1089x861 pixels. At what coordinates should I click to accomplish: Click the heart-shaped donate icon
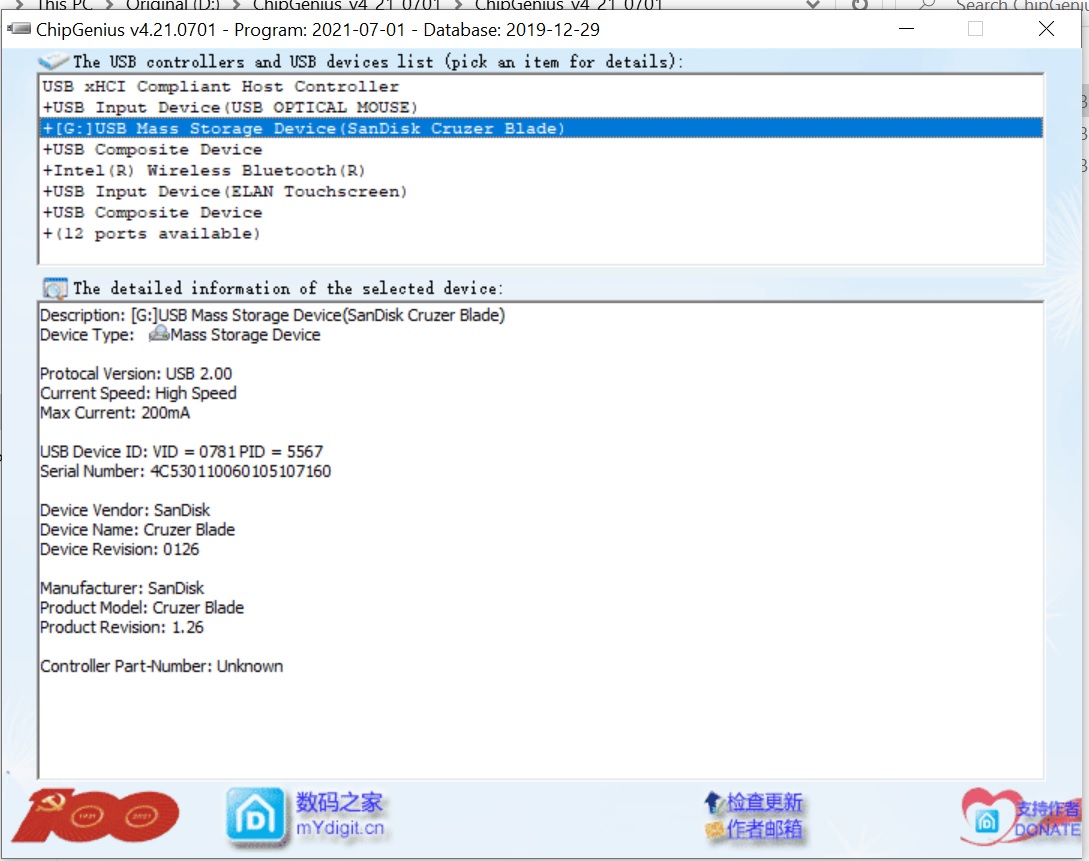pos(988,817)
